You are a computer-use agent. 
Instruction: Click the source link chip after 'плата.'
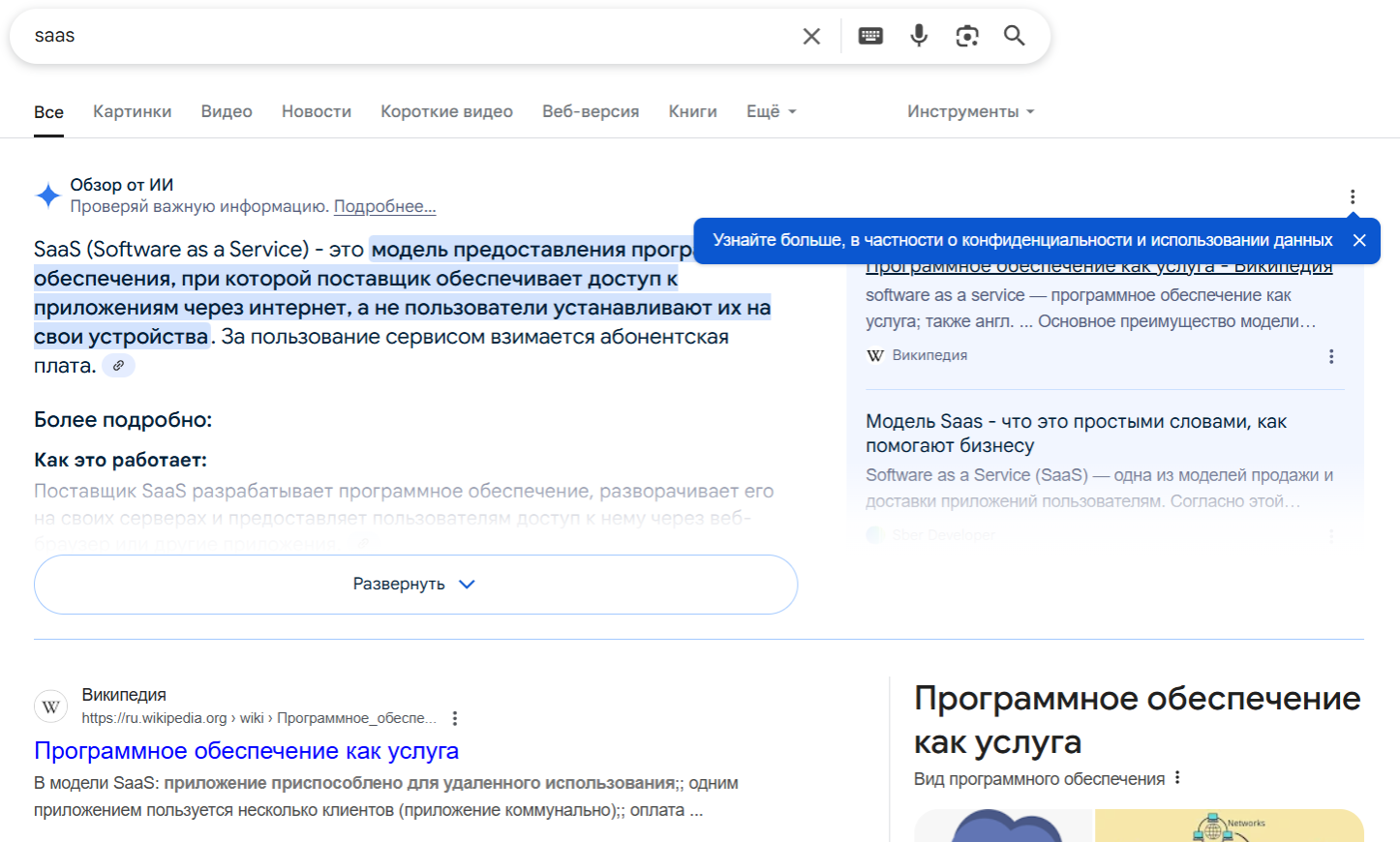click(x=118, y=366)
